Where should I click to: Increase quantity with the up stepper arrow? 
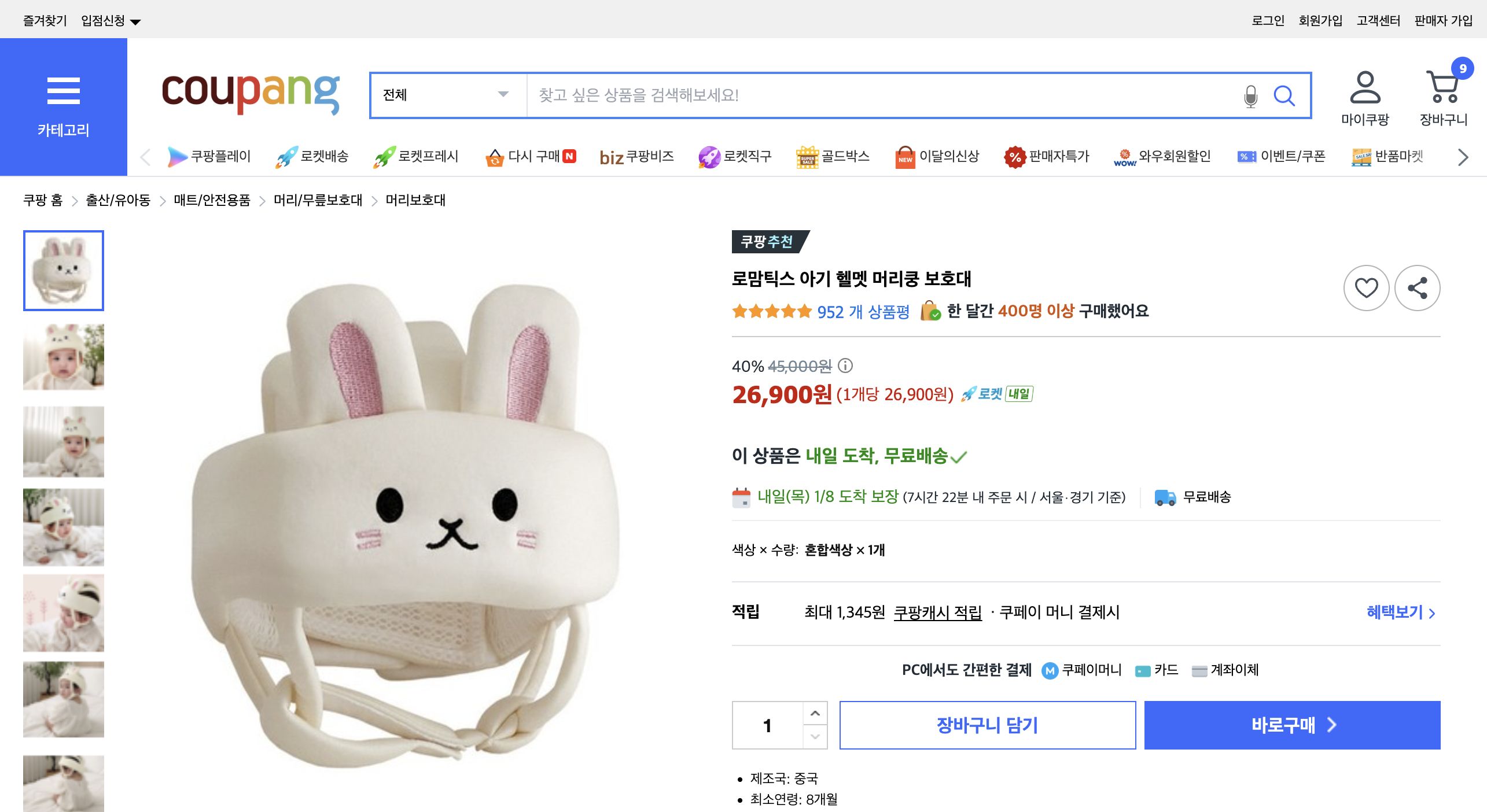pos(816,713)
